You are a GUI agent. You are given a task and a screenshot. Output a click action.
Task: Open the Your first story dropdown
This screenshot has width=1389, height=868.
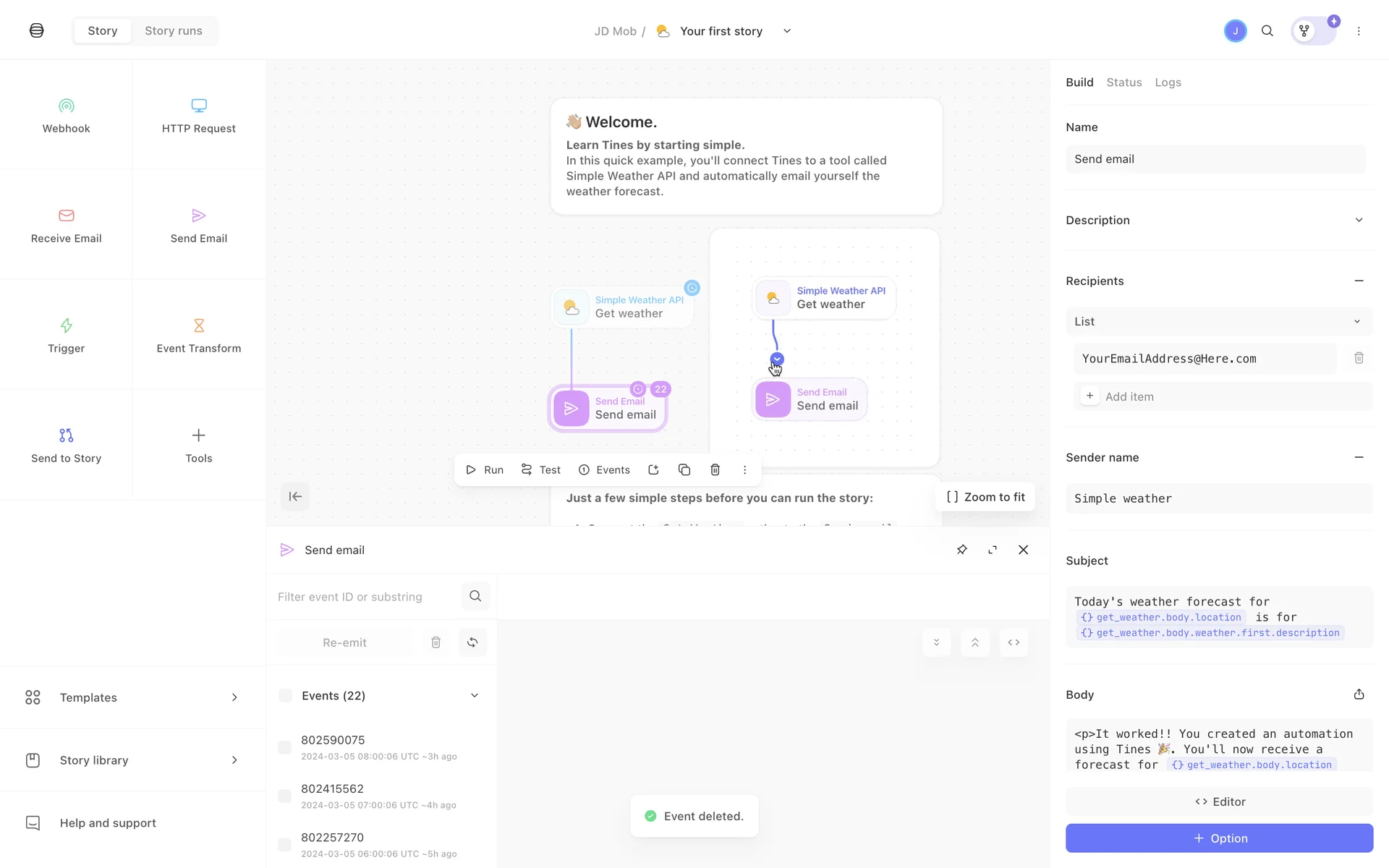(x=787, y=31)
